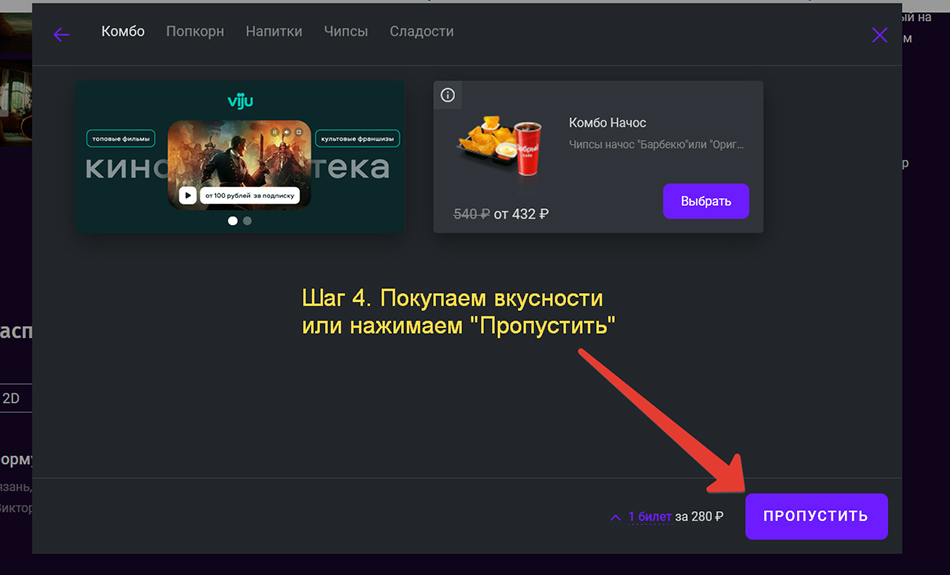Switch to the Комбо tab
The height and width of the screenshot is (575, 950).
coord(123,32)
